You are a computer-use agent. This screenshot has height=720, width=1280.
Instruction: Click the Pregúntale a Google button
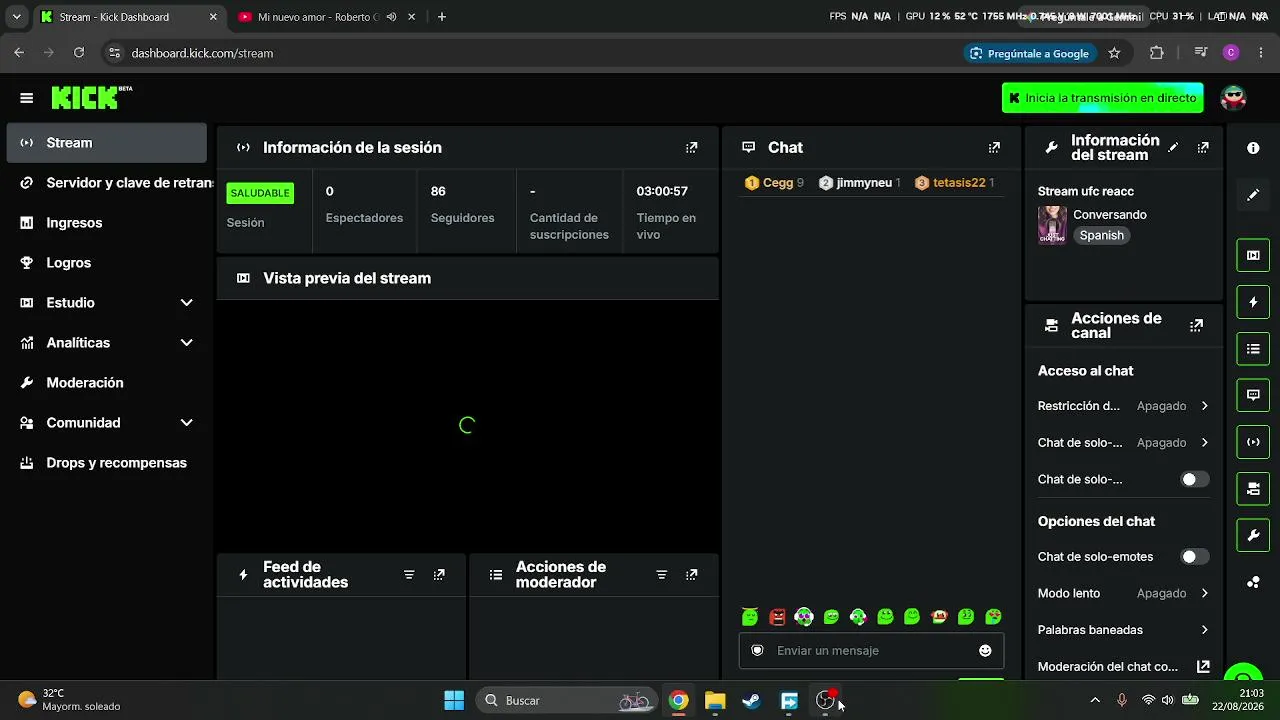[1030, 53]
